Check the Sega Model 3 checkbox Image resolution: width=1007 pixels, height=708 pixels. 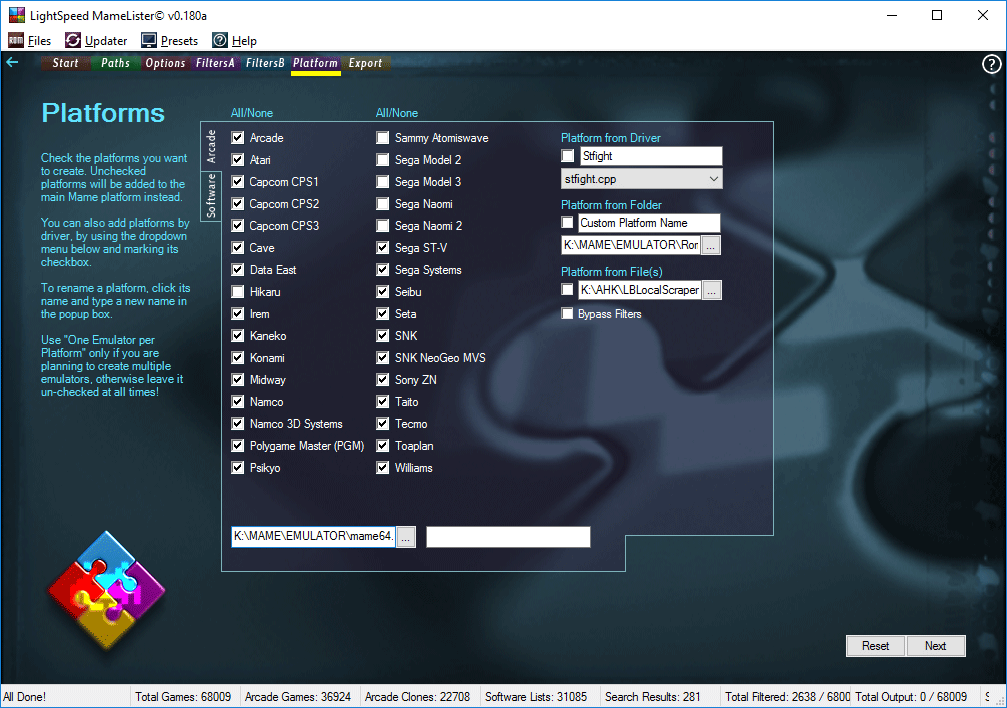(x=383, y=182)
